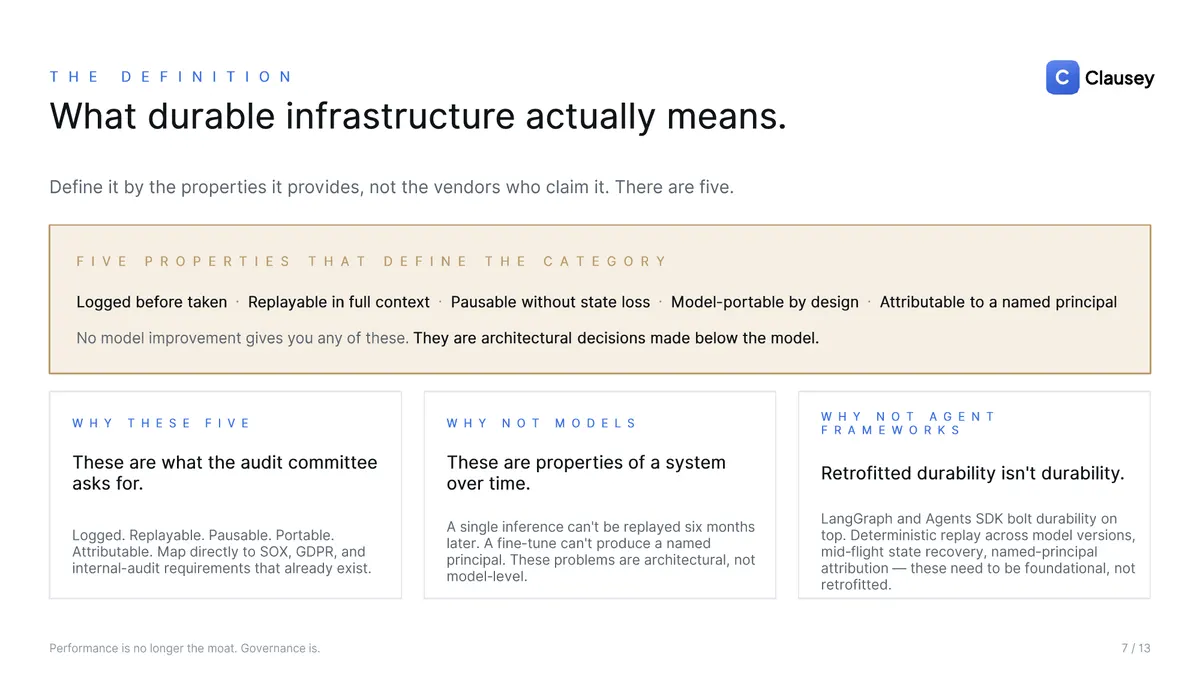
Task: Click the Clausey brand name text
Action: (1119, 78)
